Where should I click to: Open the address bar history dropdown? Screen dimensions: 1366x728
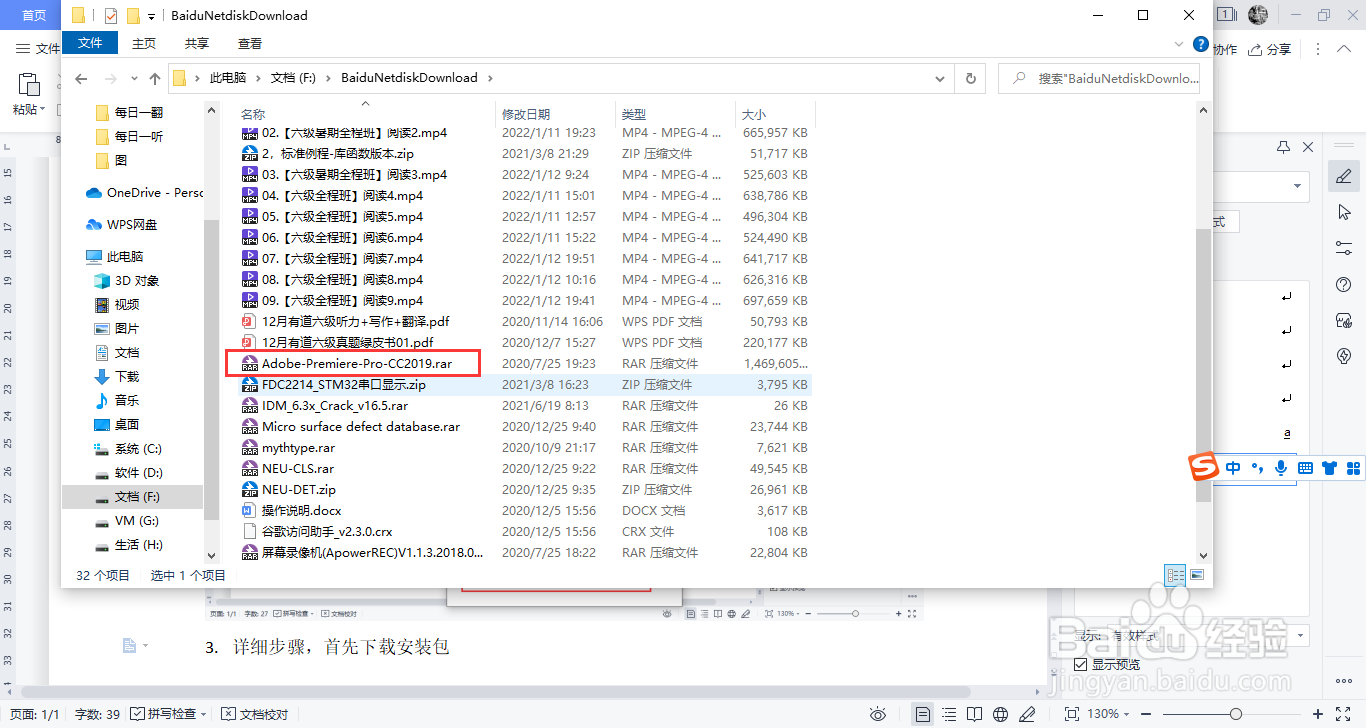(x=940, y=78)
